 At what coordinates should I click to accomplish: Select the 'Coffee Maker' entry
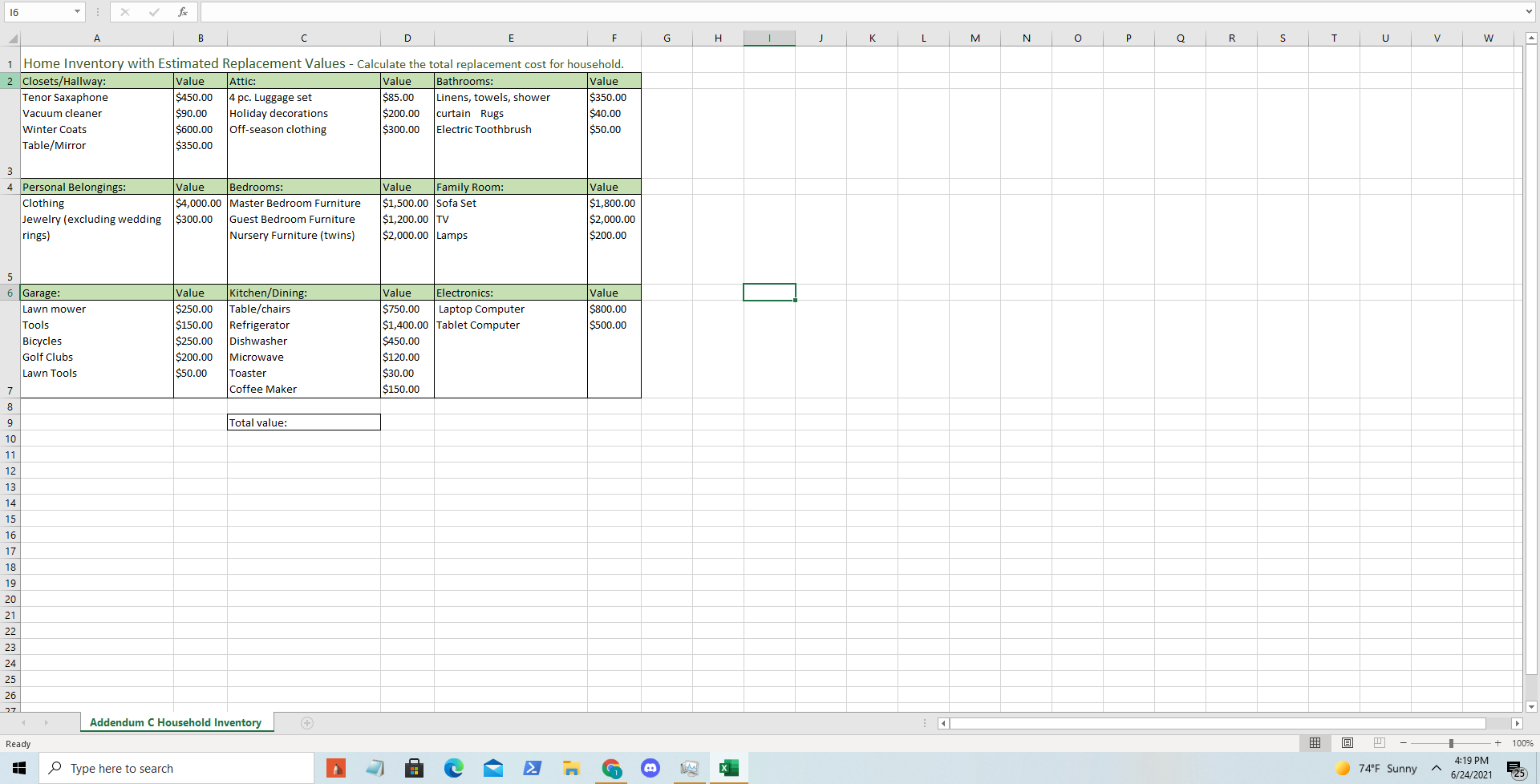[263, 390]
